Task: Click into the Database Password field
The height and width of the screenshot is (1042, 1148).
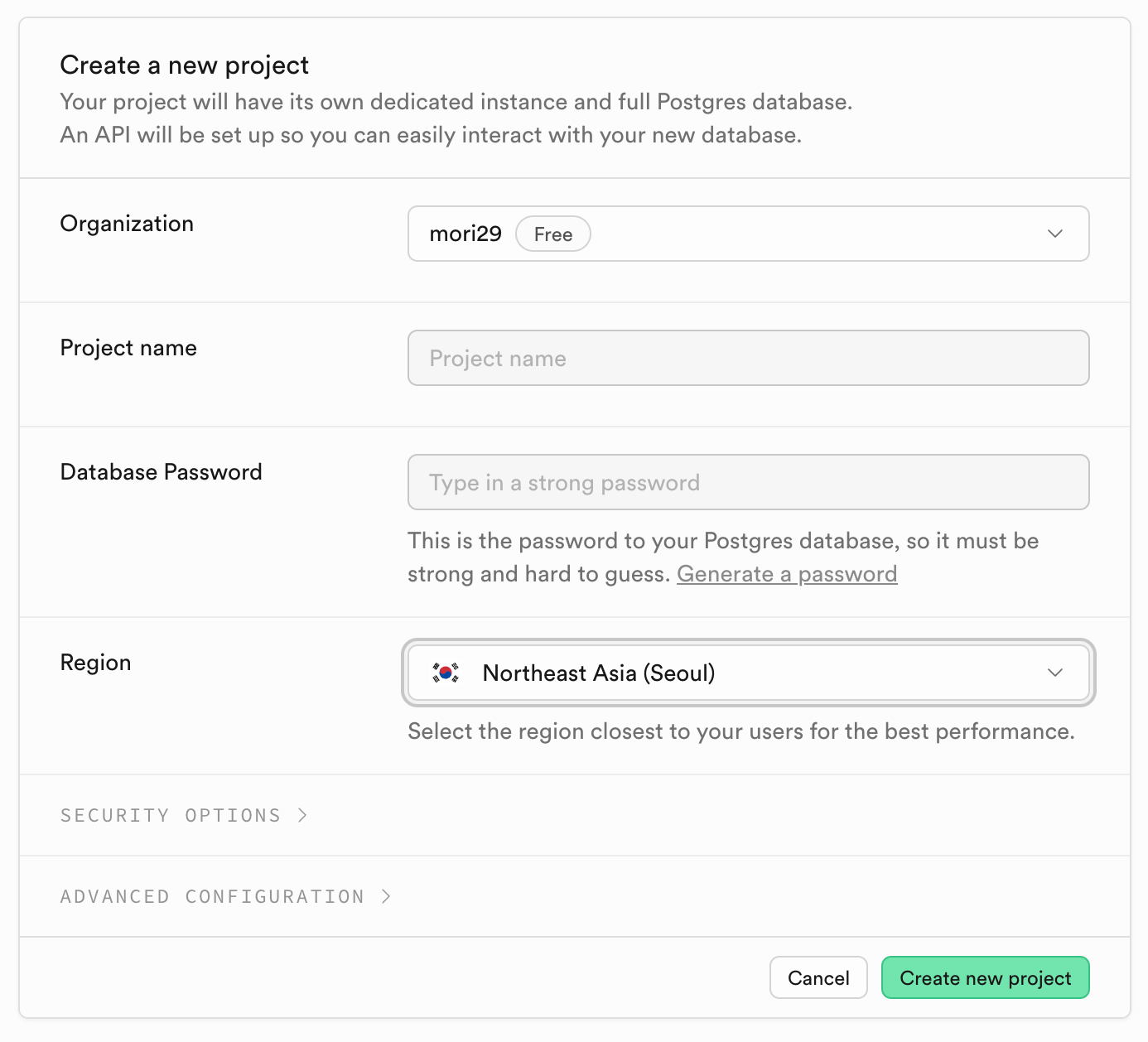Action: (747, 482)
